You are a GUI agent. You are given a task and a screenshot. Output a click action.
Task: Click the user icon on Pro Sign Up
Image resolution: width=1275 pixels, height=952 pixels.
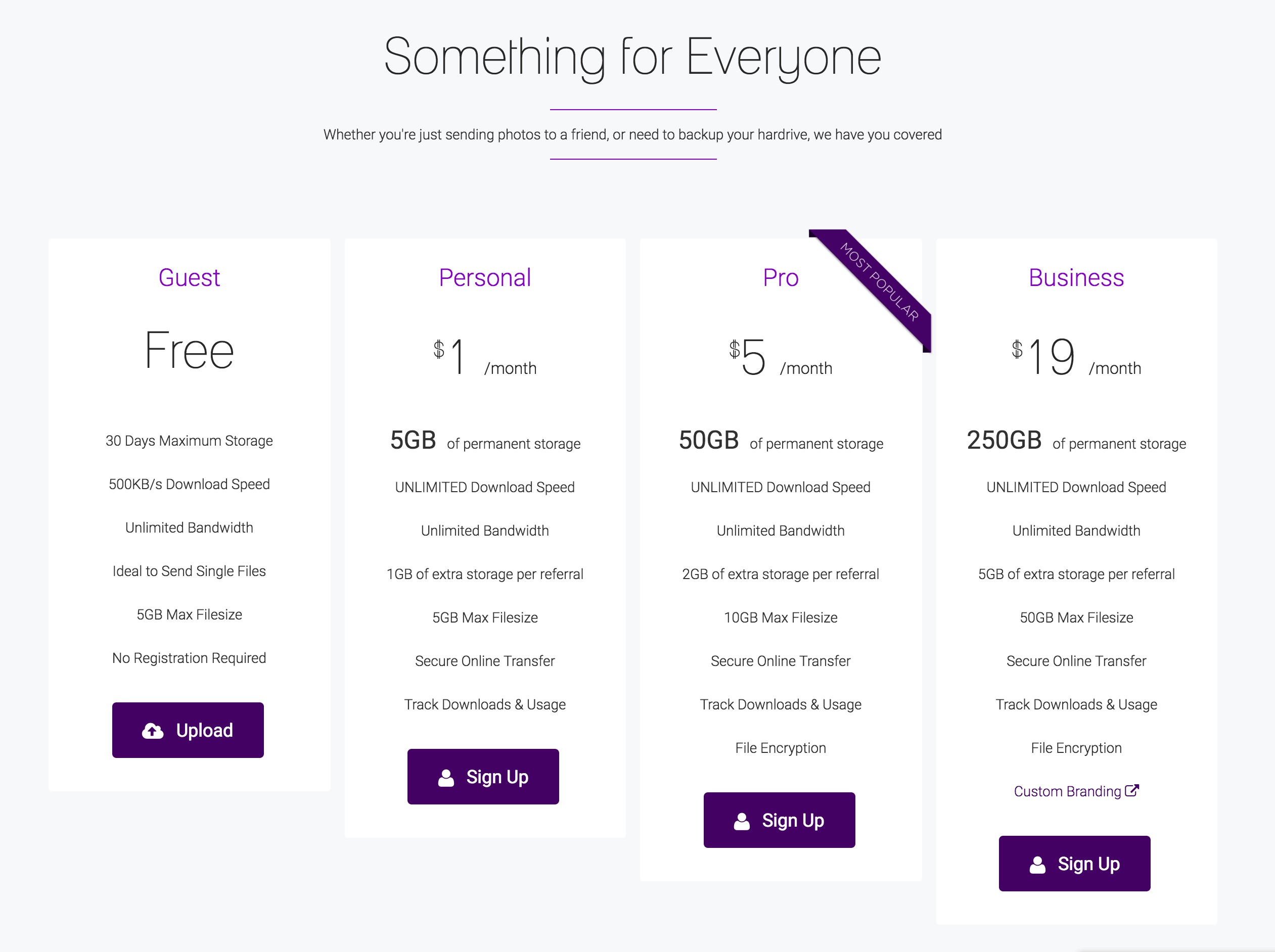coord(742,821)
